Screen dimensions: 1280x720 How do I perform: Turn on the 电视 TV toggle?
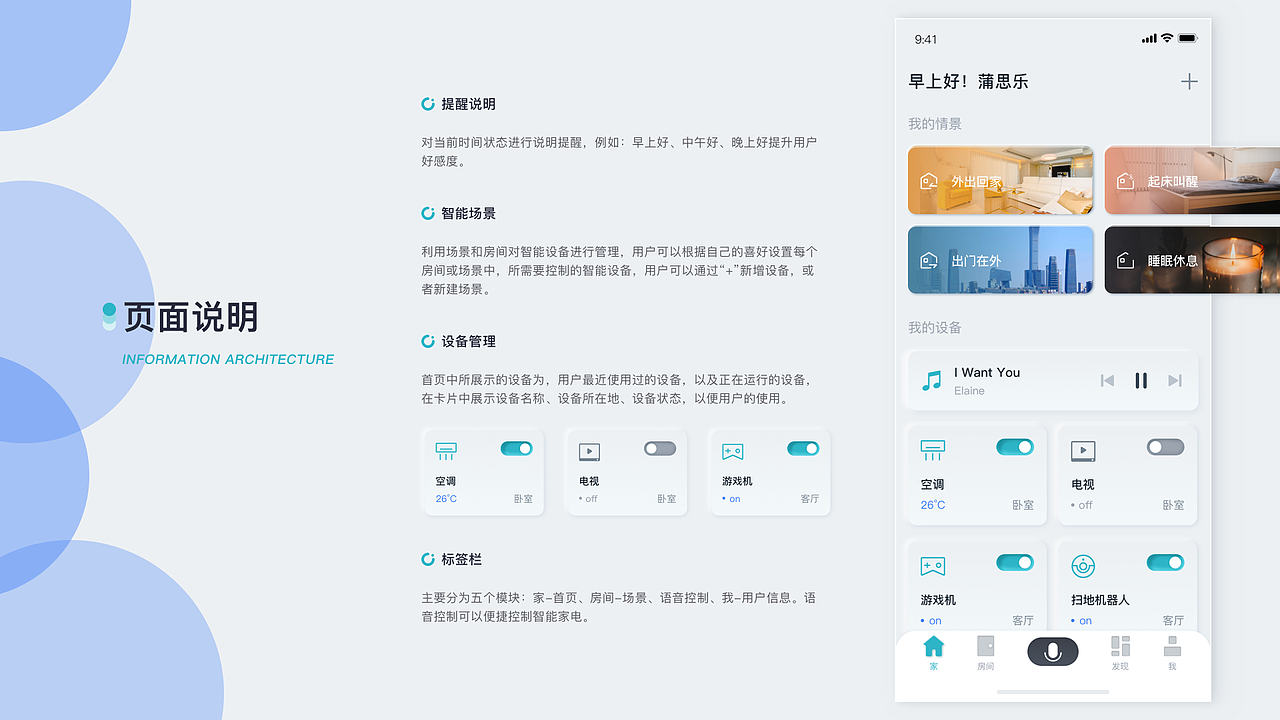click(1165, 447)
